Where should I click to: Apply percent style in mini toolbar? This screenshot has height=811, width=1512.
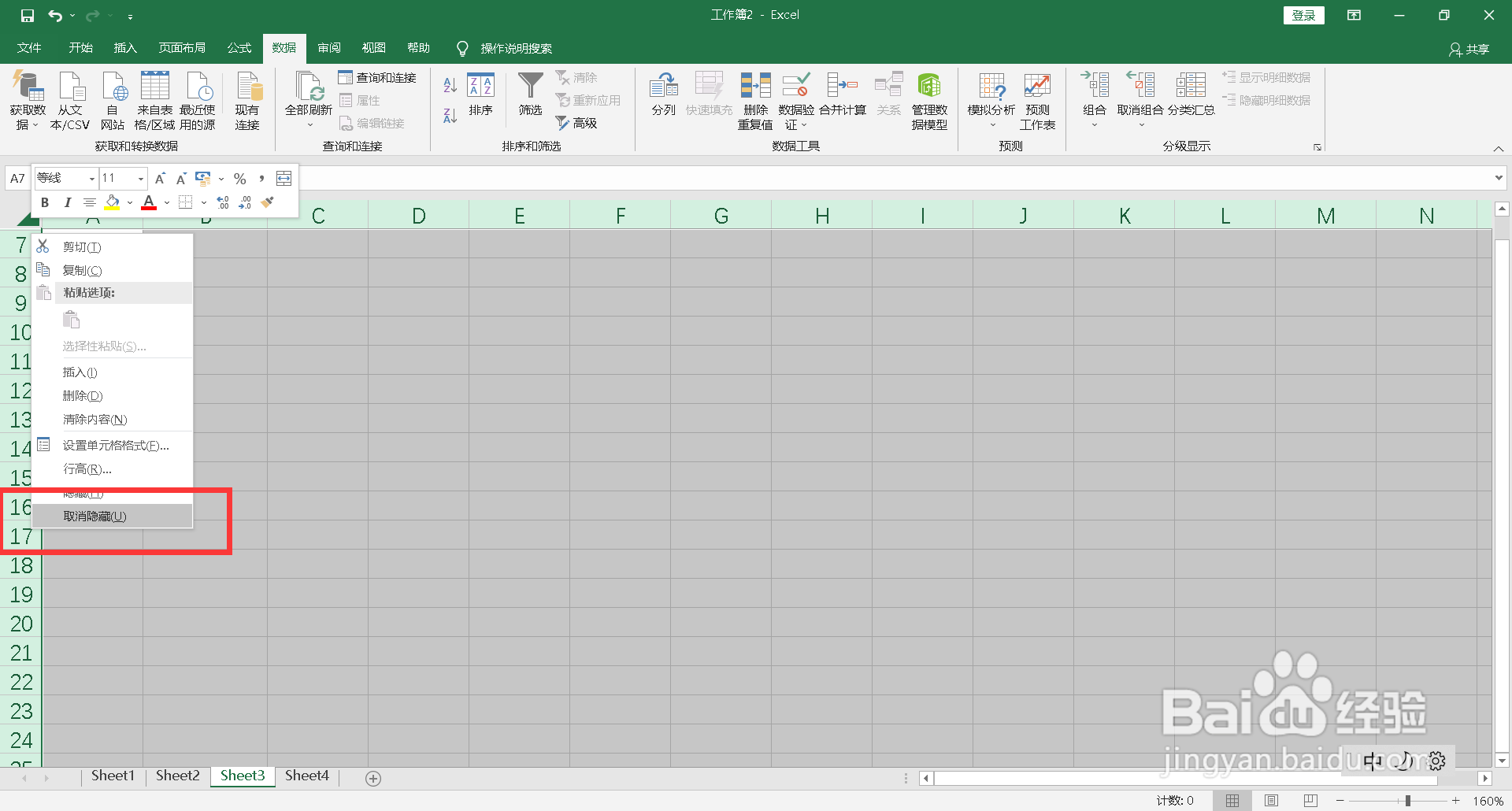(240, 179)
